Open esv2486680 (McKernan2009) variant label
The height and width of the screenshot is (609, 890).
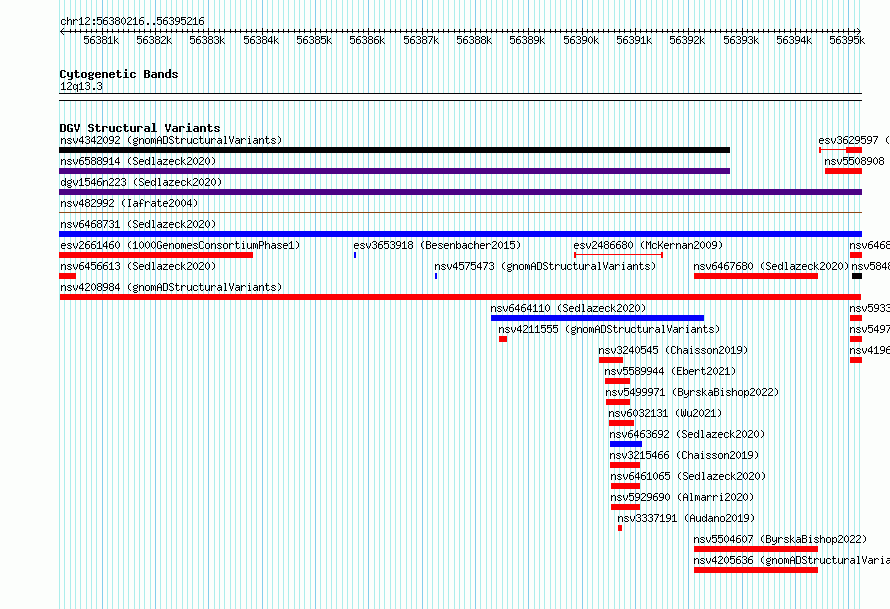click(648, 245)
